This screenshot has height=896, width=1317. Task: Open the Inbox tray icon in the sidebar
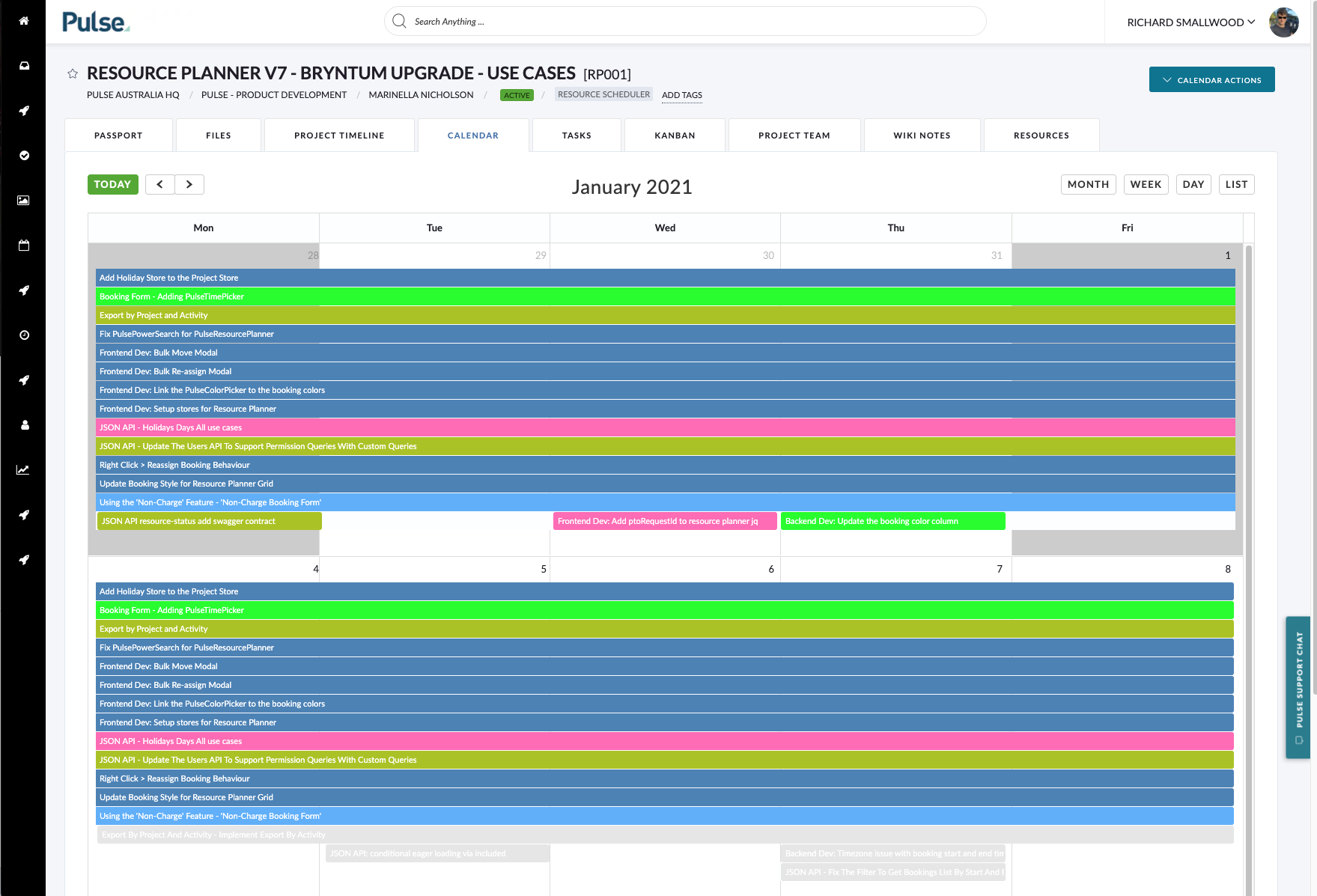pos(24,66)
